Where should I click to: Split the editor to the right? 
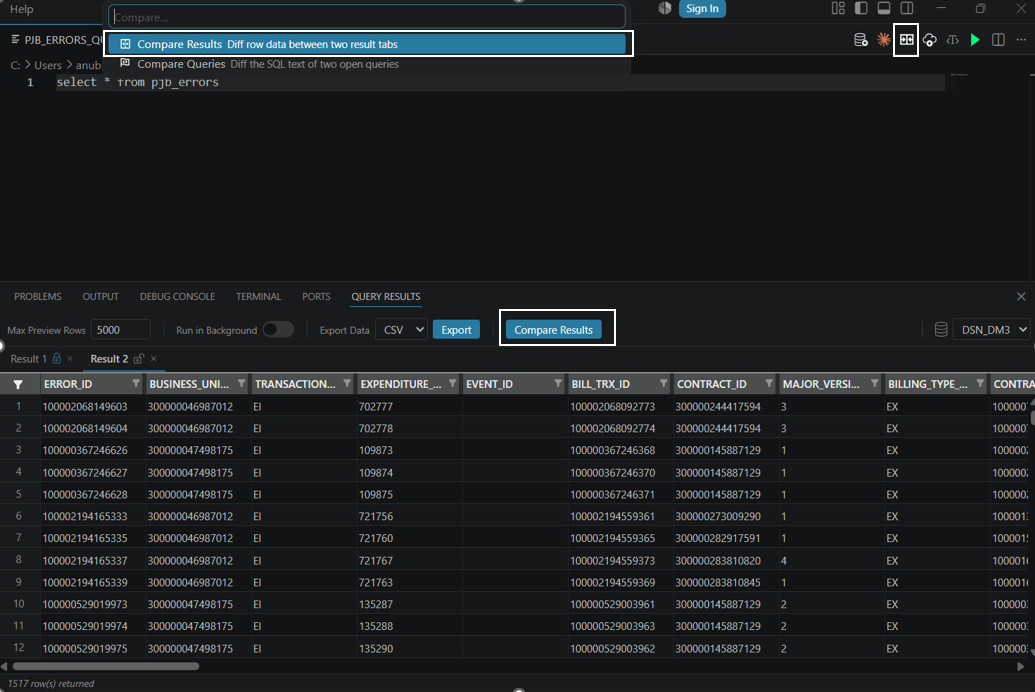[x=998, y=40]
